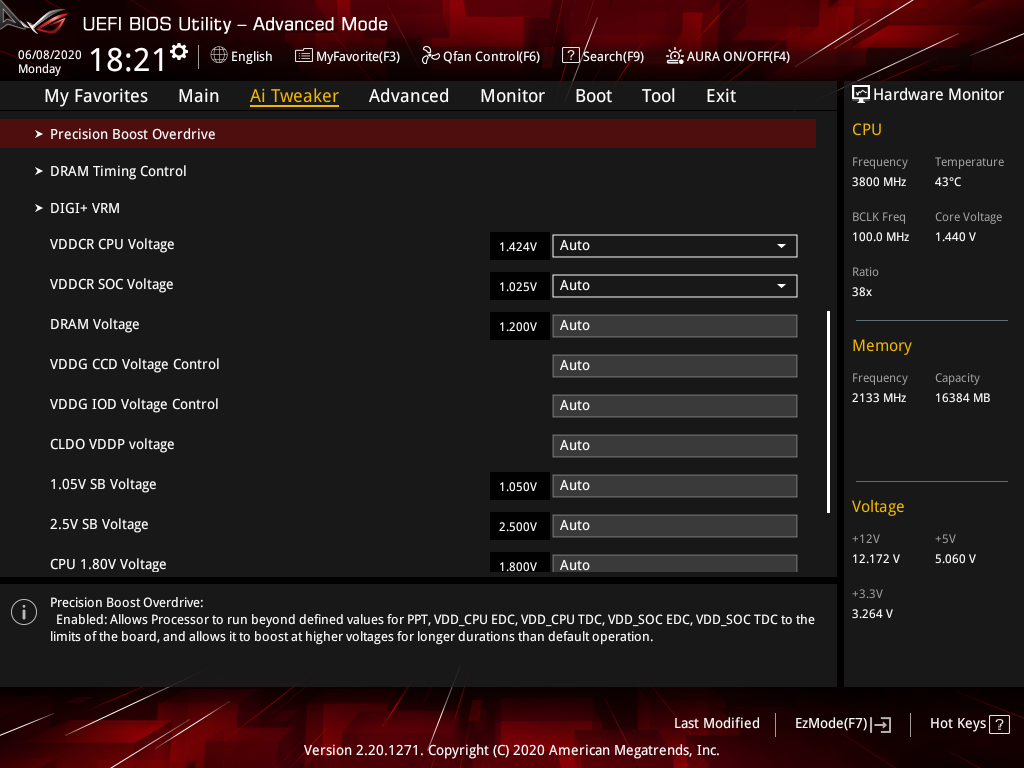Open the Tool tab
Screen dimensions: 1024x768
click(658, 96)
